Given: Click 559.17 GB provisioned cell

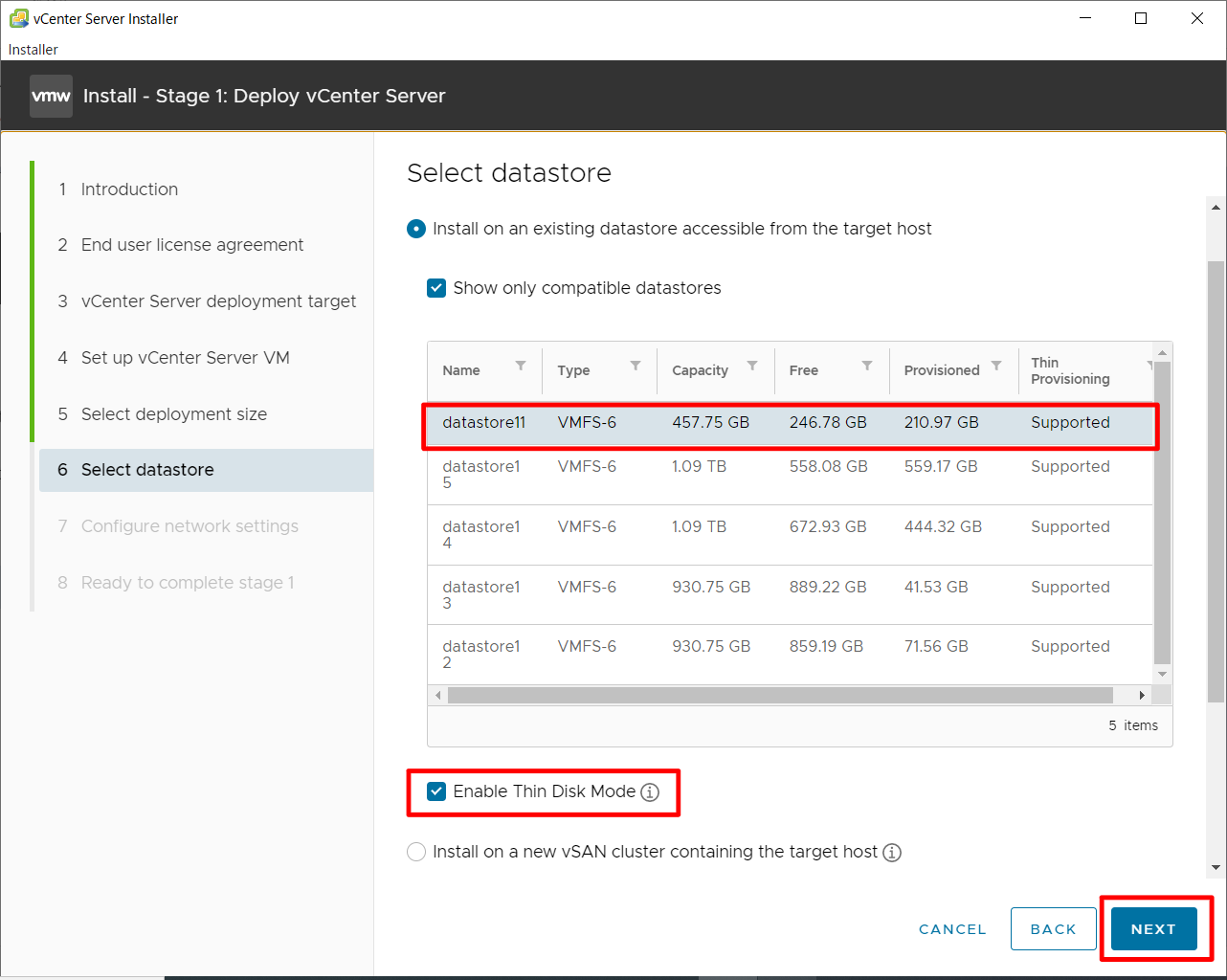Looking at the screenshot, I should click(x=941, y=466).
